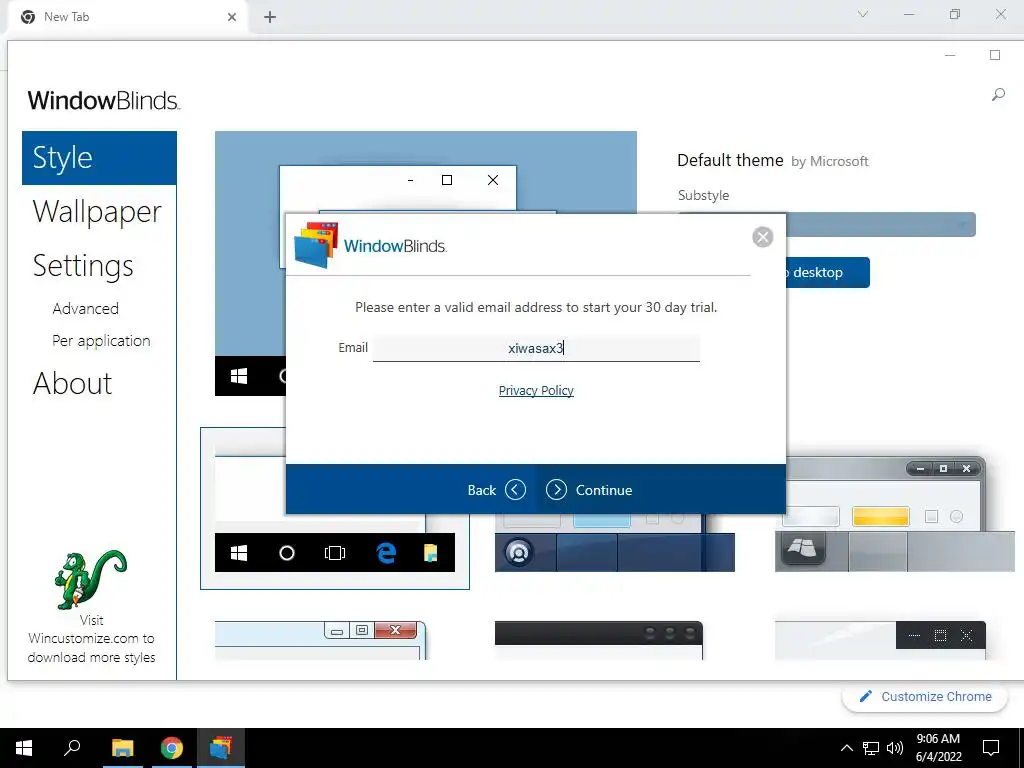Go Back in the trial dialog
The image size is (1024, 768).
496,490
